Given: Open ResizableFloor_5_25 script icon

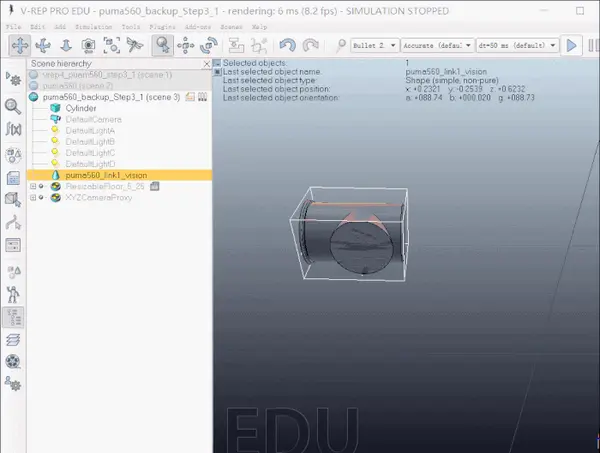Looking at the screenshot, I should [154, 186].
